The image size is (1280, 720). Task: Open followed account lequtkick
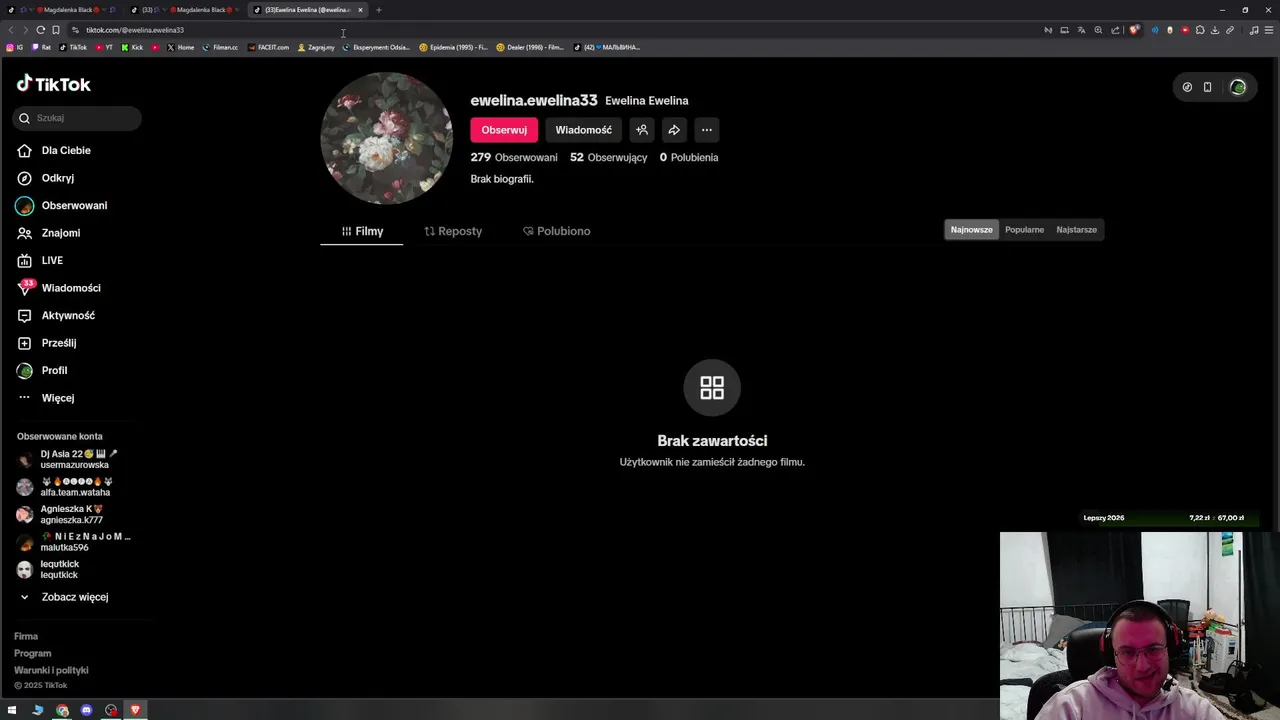tap(49, 569)
